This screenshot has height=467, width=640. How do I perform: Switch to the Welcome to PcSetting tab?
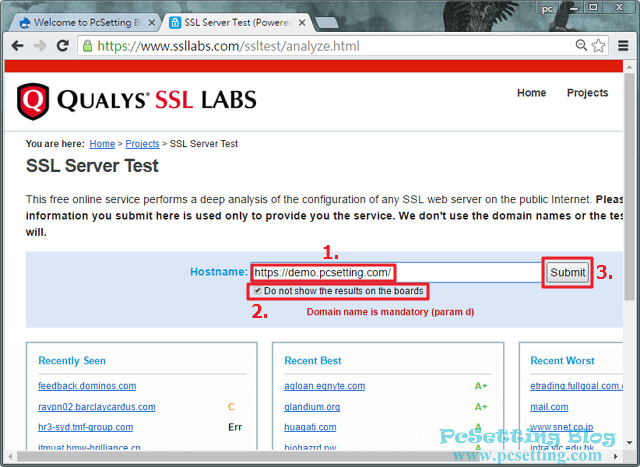coord(78,20)
